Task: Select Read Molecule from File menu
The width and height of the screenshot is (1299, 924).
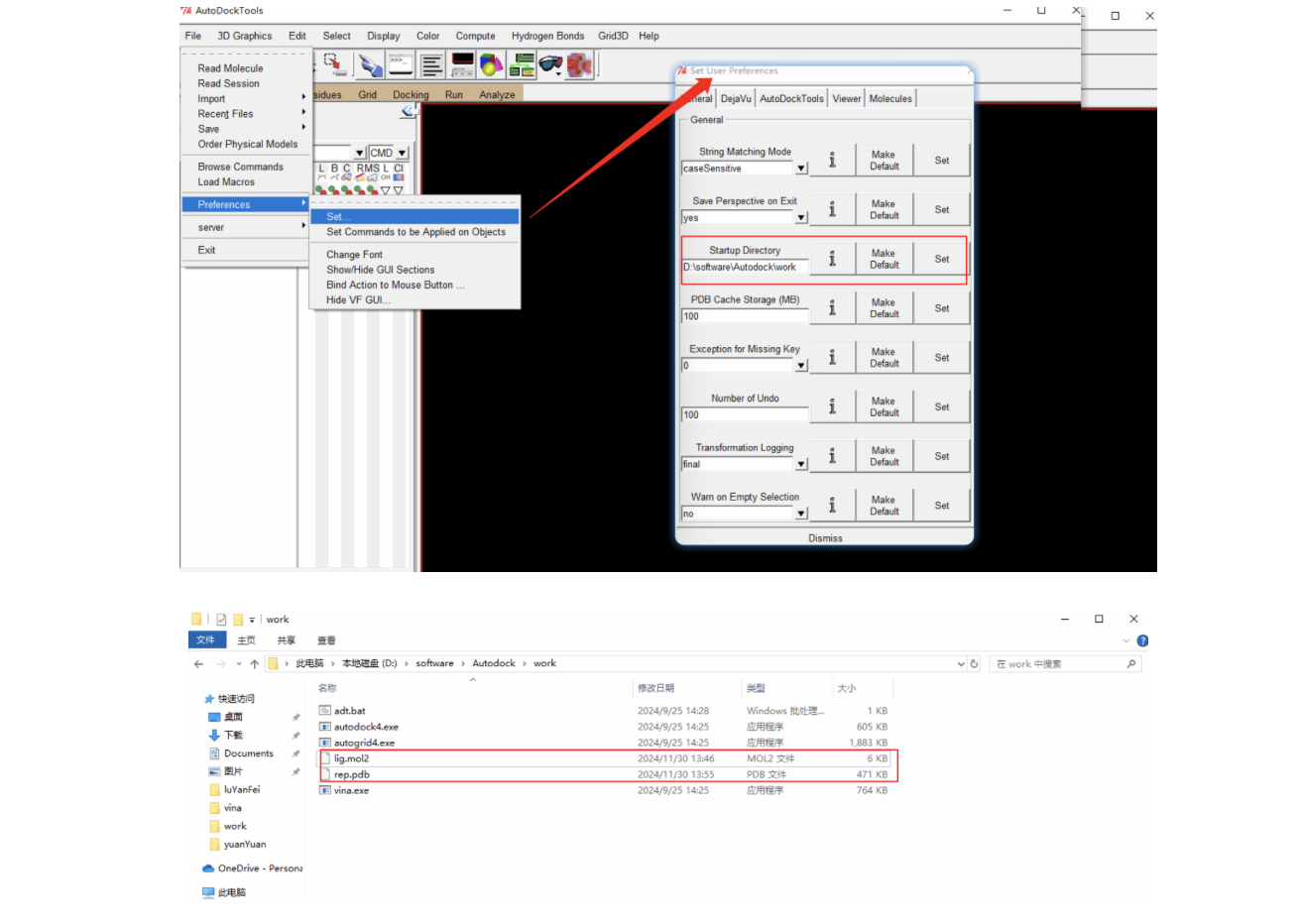Action: coord(230,68)
